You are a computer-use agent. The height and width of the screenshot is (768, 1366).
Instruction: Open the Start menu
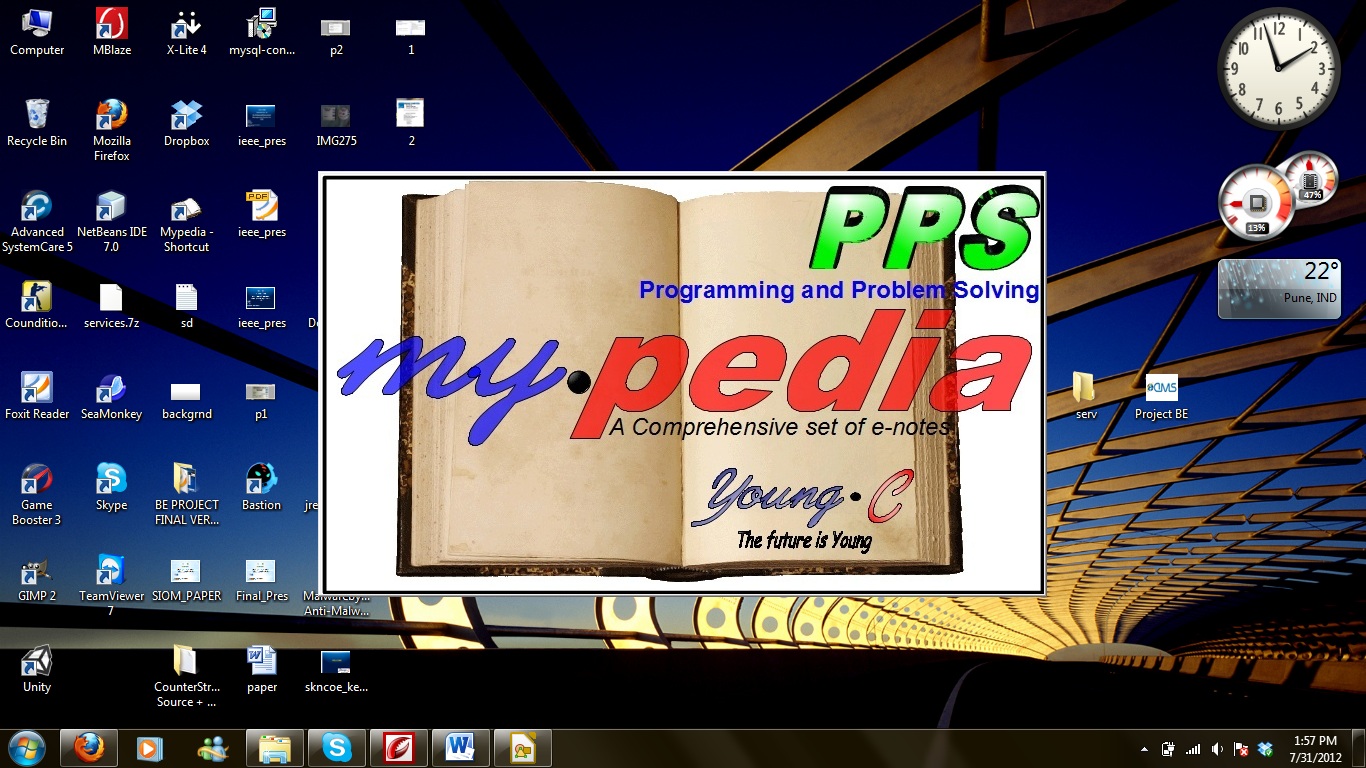[25, 747]
